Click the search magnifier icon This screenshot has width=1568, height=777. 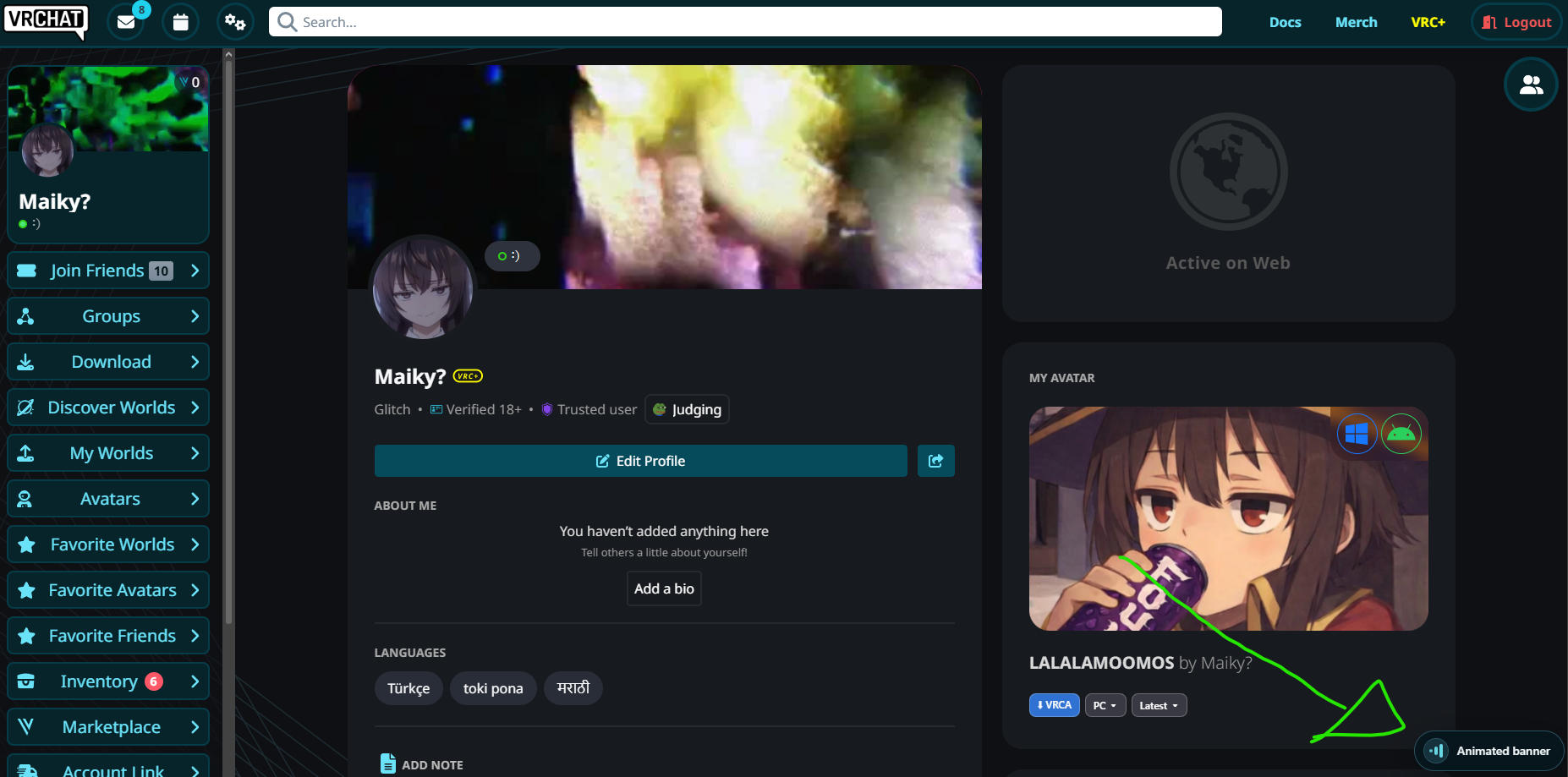(287, 22)
